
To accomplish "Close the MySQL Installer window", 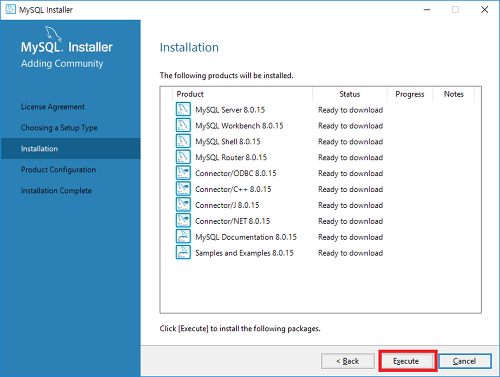I will point(484,10).
